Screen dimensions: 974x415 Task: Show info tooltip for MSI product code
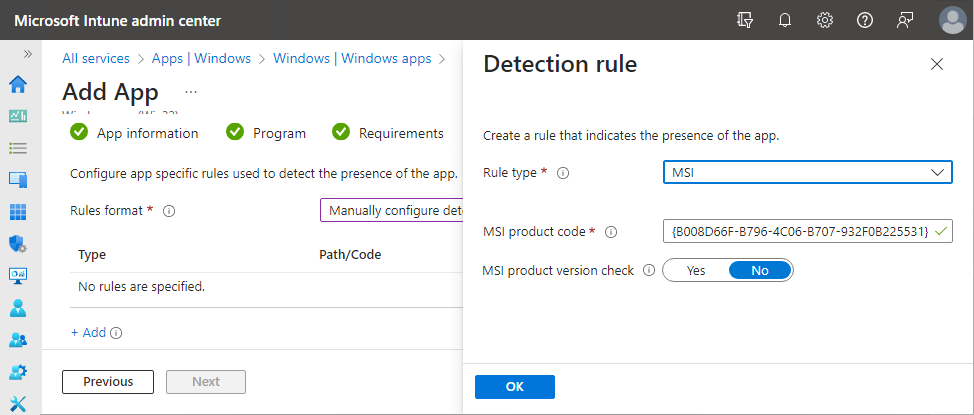click(611, 232)
